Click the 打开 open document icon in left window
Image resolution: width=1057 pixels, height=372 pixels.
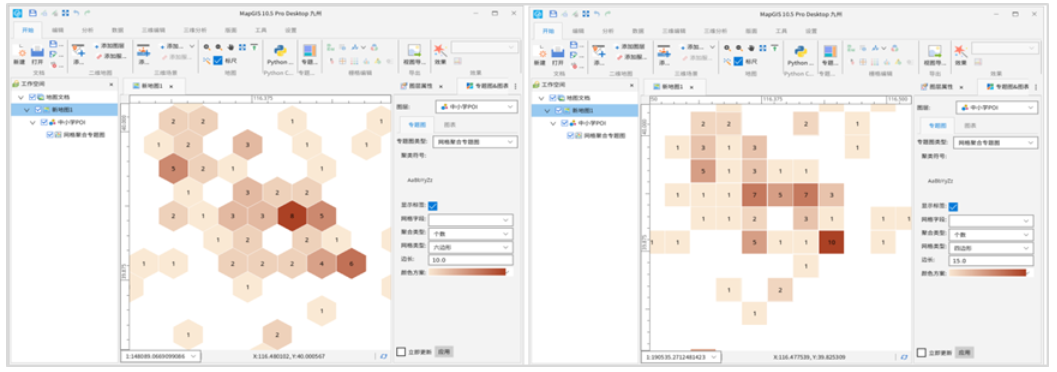tap(37, 55)
